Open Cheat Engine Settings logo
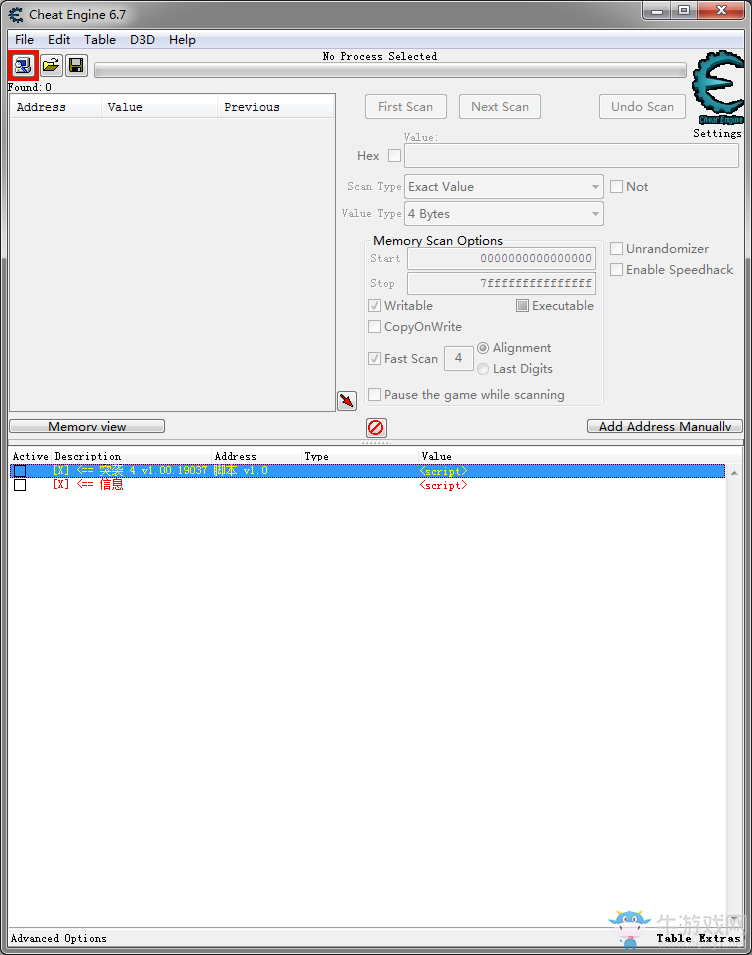Screen dimensions: 752x955 click(x=718, y=88)
